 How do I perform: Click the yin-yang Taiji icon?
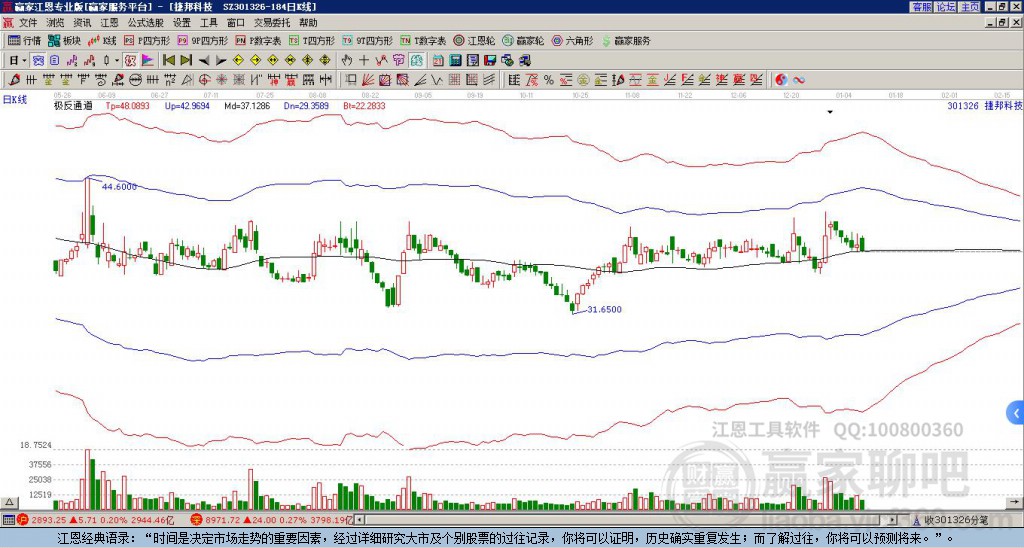pyautogui.click(x=781, y=80)
